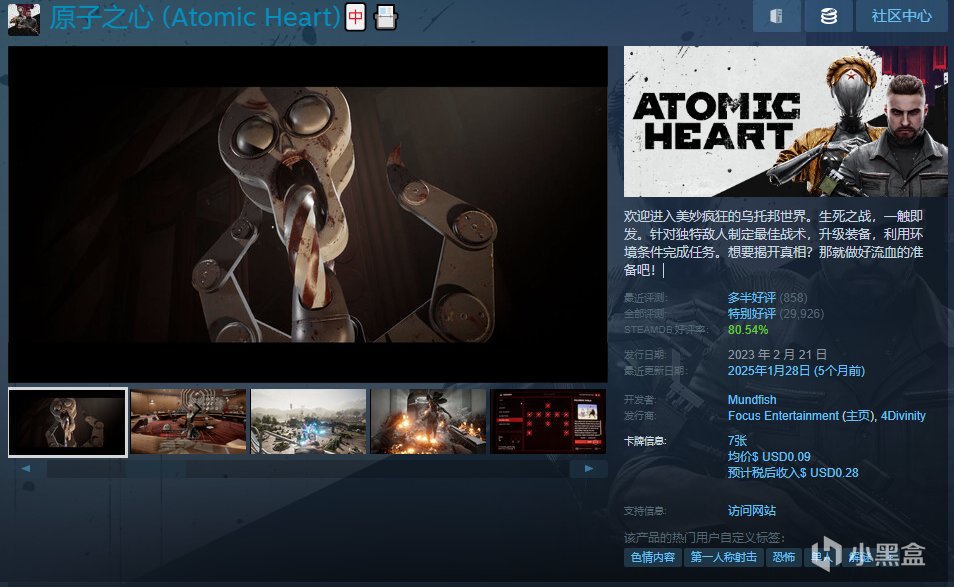954x587 pixels.
Task: Select the fourth thumbnail with fiery combat
Action: coord(428,422)
